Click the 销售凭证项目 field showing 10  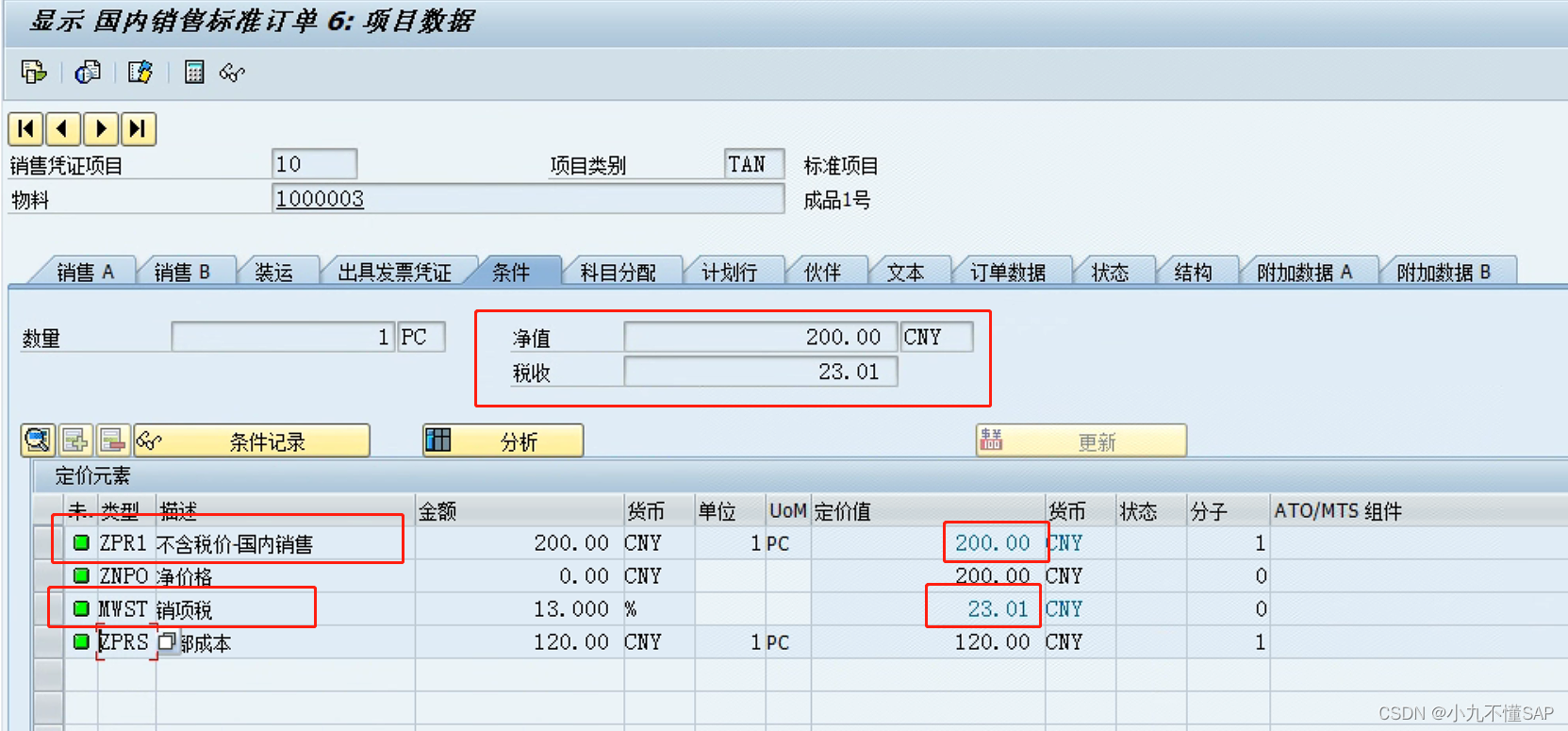point(314,164)
